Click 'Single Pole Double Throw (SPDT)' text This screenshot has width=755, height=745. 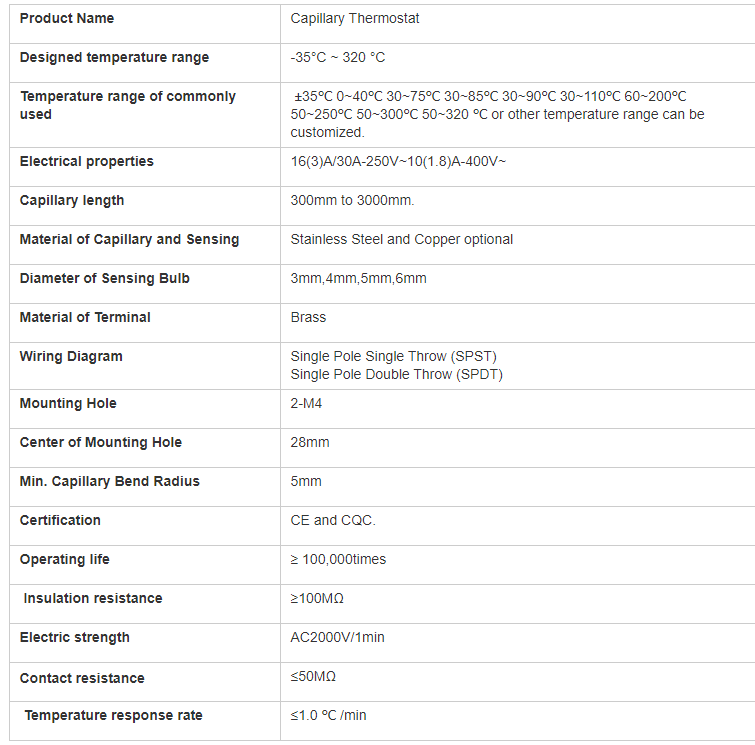coord(396,374)
